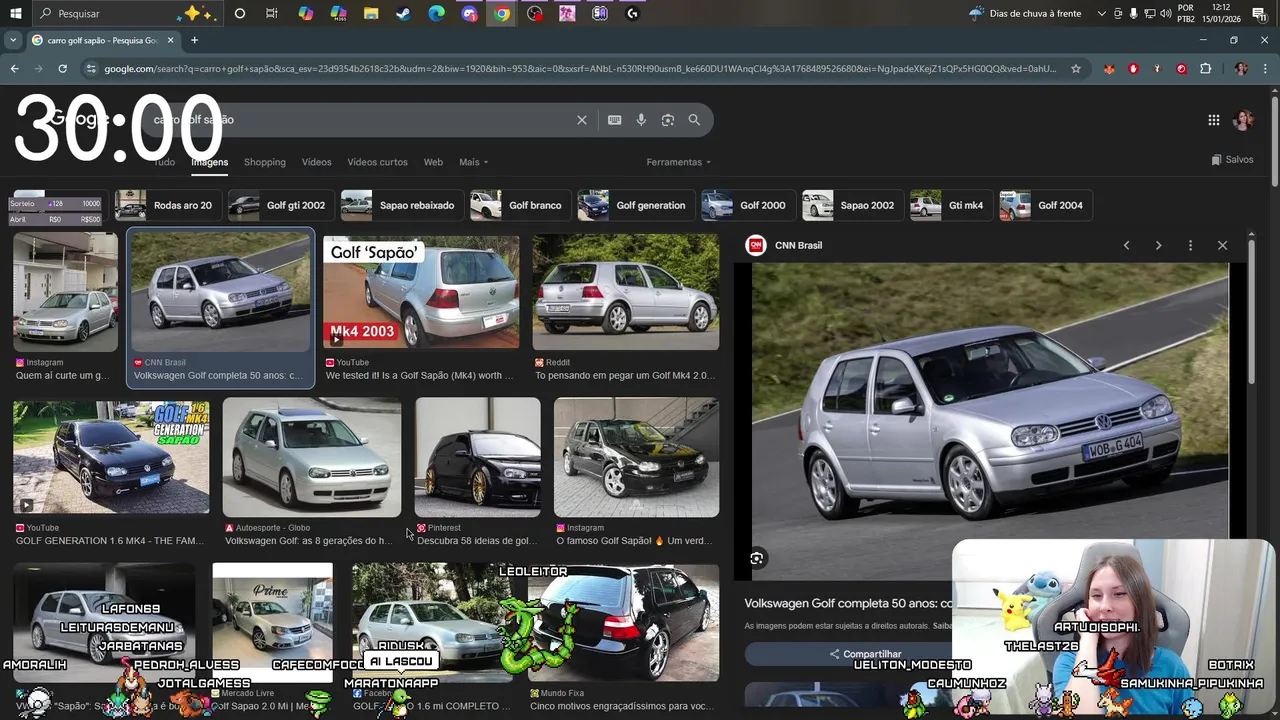
Task: Open a new Chrome tab
Action: [x=194, y=40]
